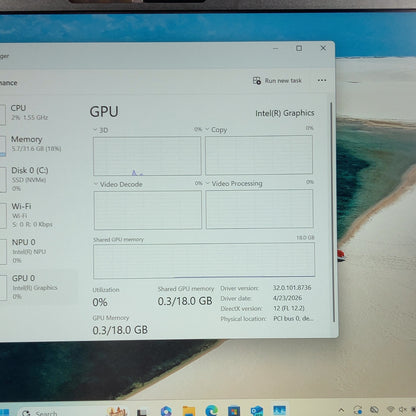
Task: Open the Windows Start menu
Action: tap(4, 412)
